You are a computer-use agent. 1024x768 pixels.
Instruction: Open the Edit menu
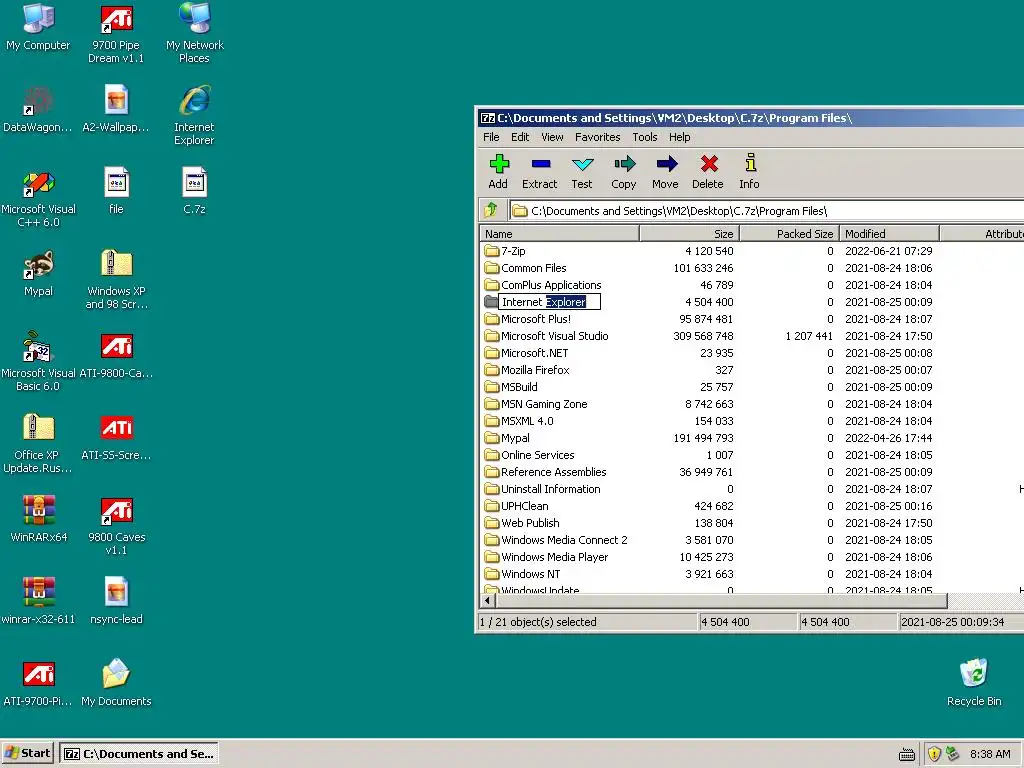tap(520, 137)
